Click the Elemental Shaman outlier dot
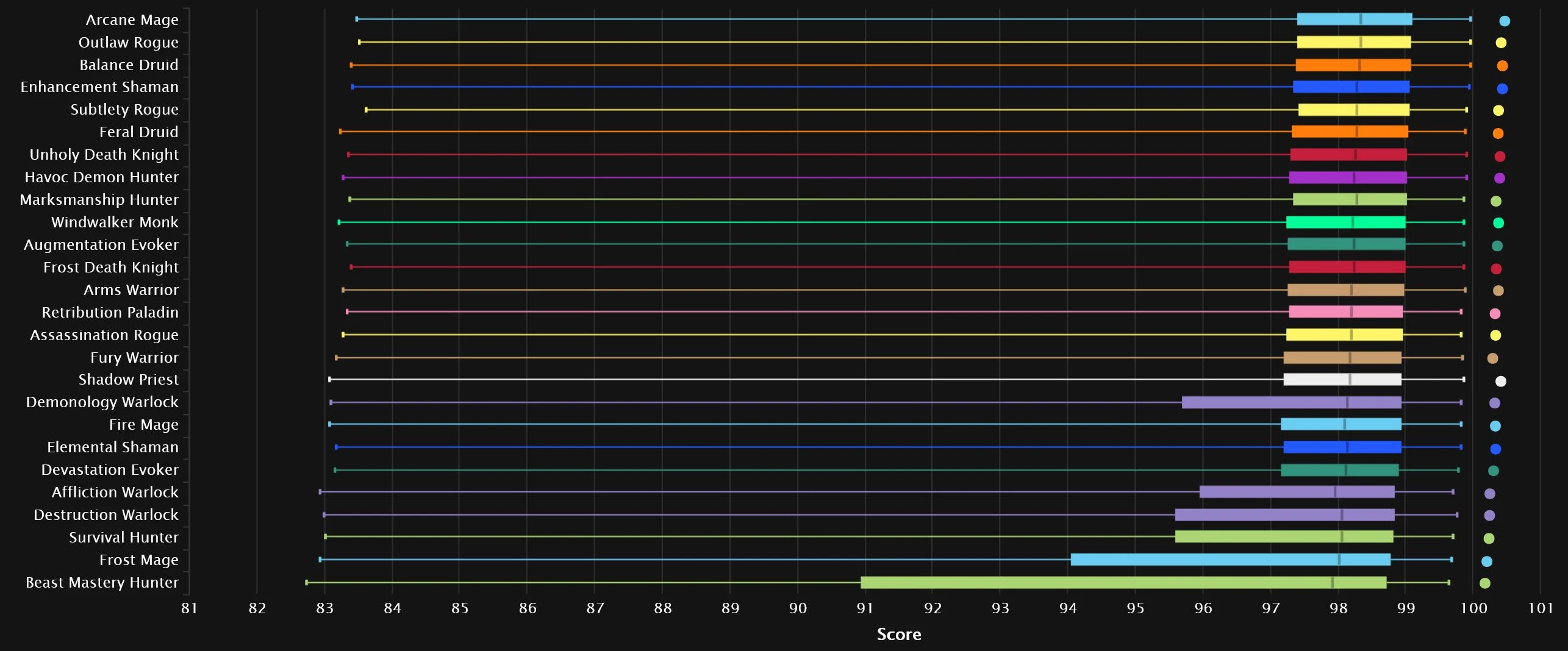 1495,449
